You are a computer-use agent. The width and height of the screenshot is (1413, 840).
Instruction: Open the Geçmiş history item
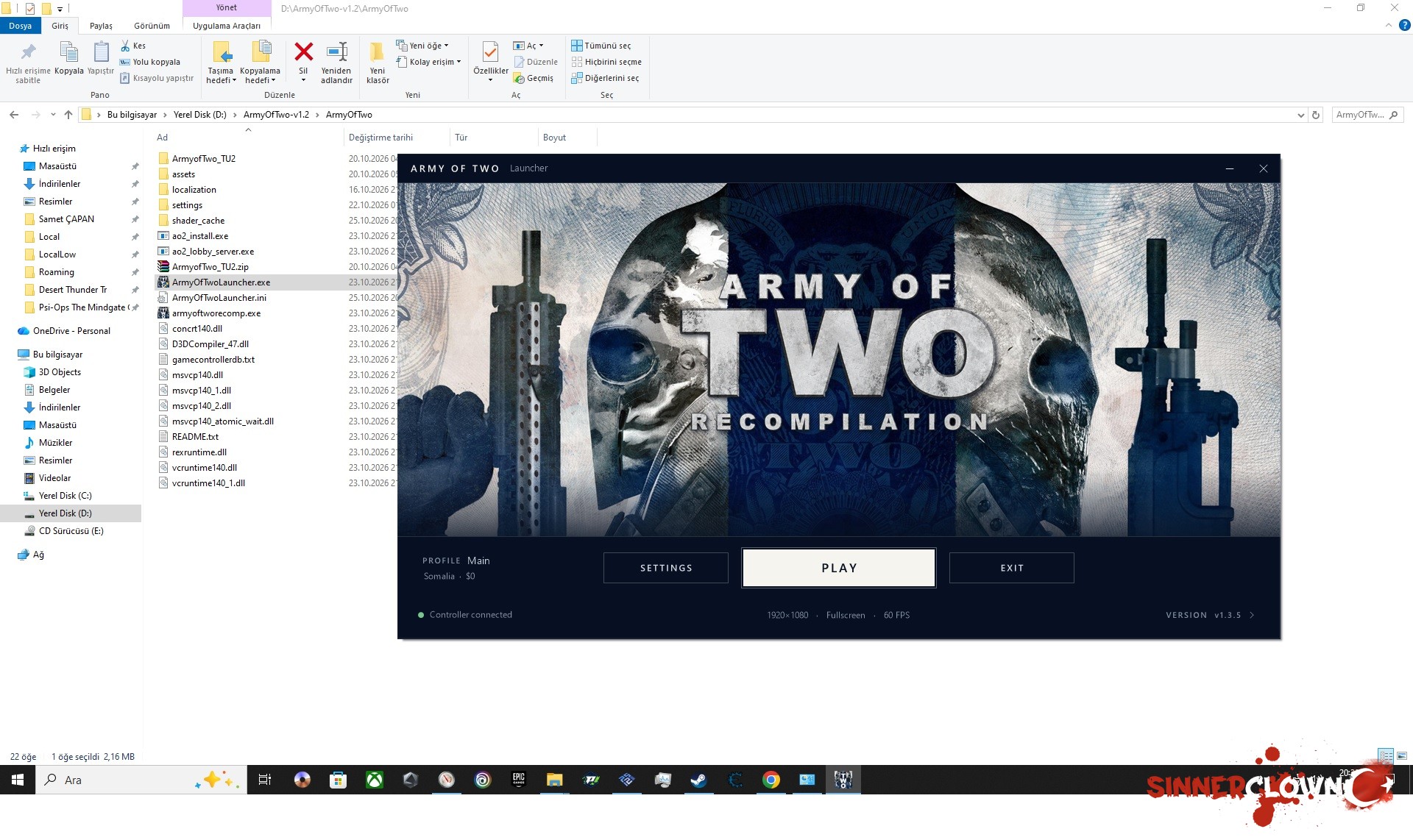coord(534,78)
